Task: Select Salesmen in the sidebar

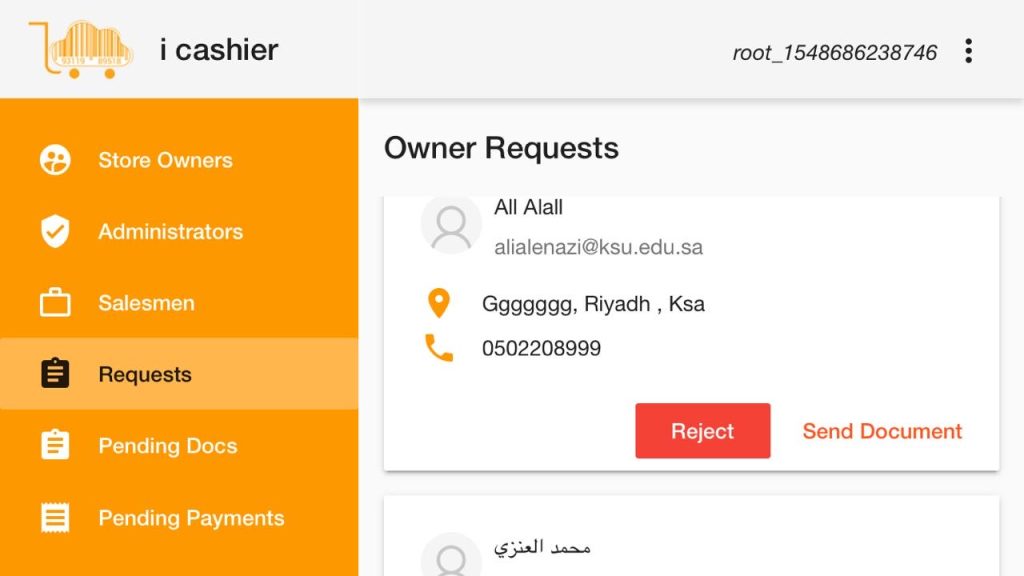Action: tap(146, 303)
